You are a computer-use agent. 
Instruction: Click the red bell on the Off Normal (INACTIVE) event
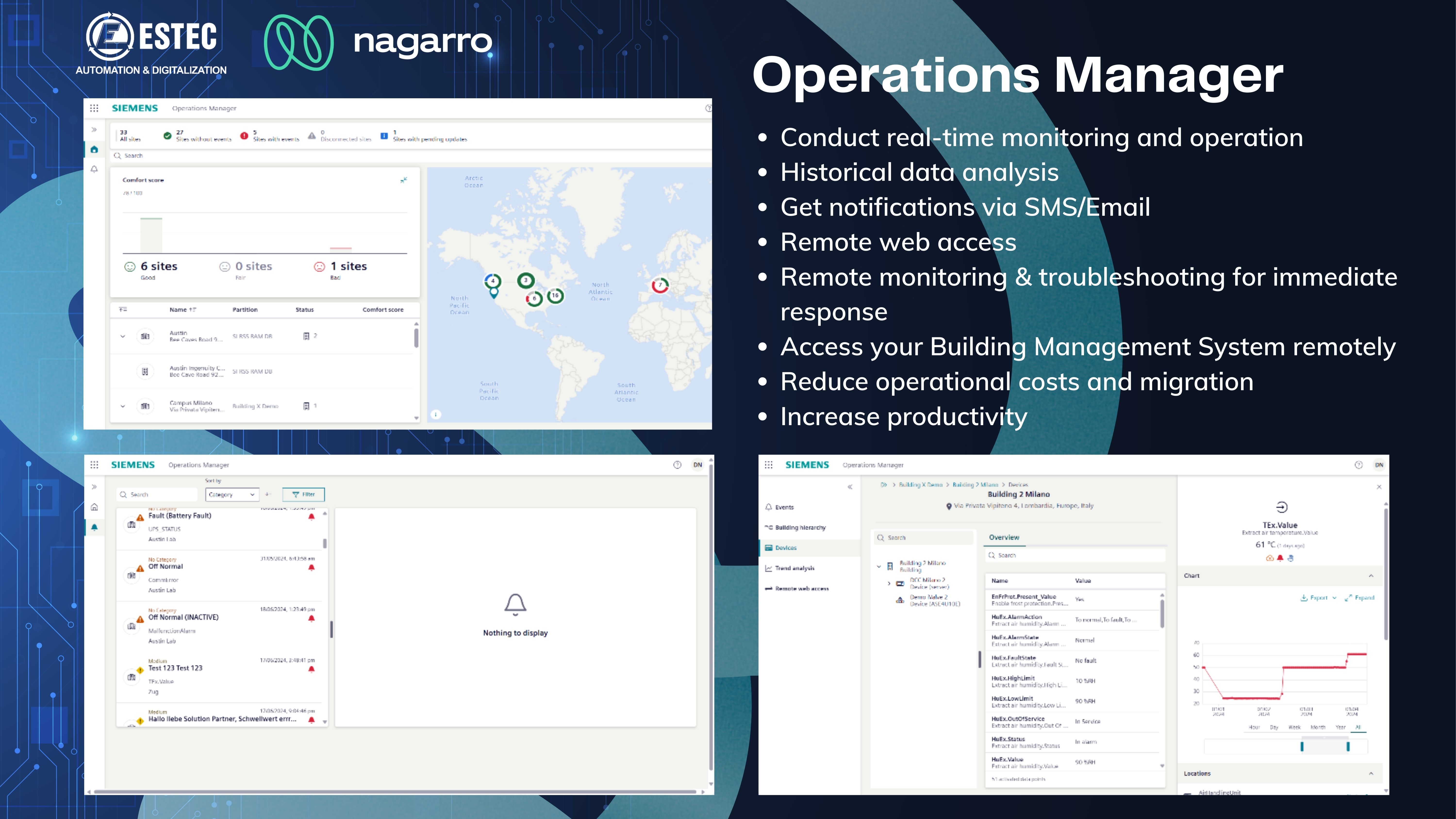tap(311, 618)
